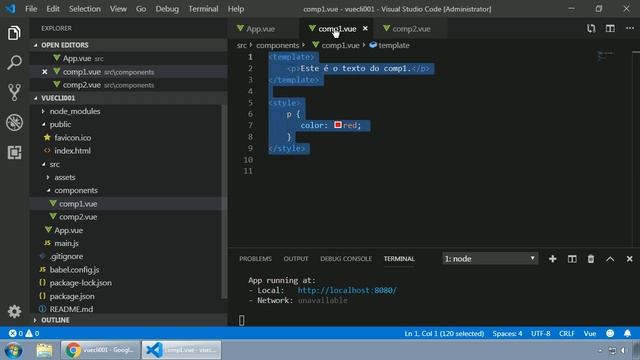
Task: Switch to the comp2.vue editor tab
Action: 410,29
